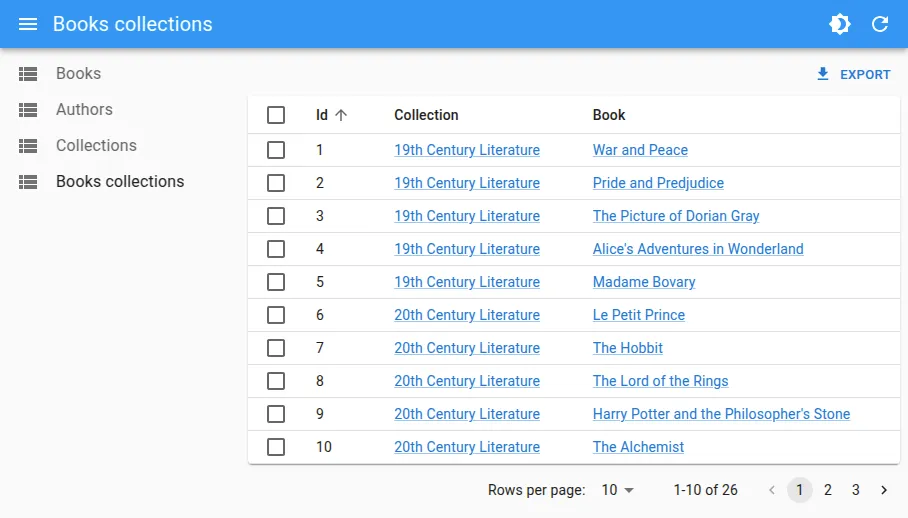This screenshot has width=908, height=518.
Task: Open 20th Century Literature link in row 10
Action: tap(467, 447)
